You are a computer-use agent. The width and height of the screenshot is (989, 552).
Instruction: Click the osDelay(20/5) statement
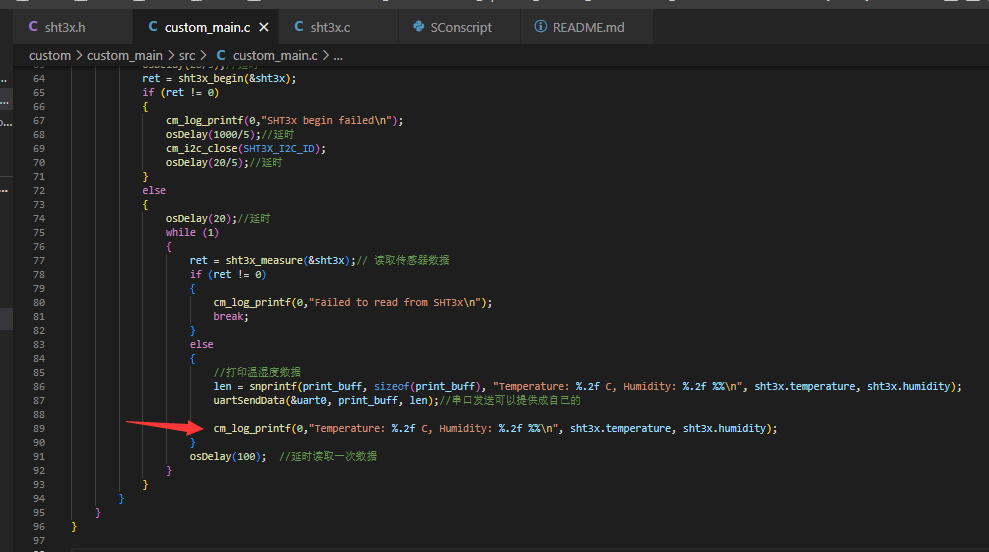point(208,162)
